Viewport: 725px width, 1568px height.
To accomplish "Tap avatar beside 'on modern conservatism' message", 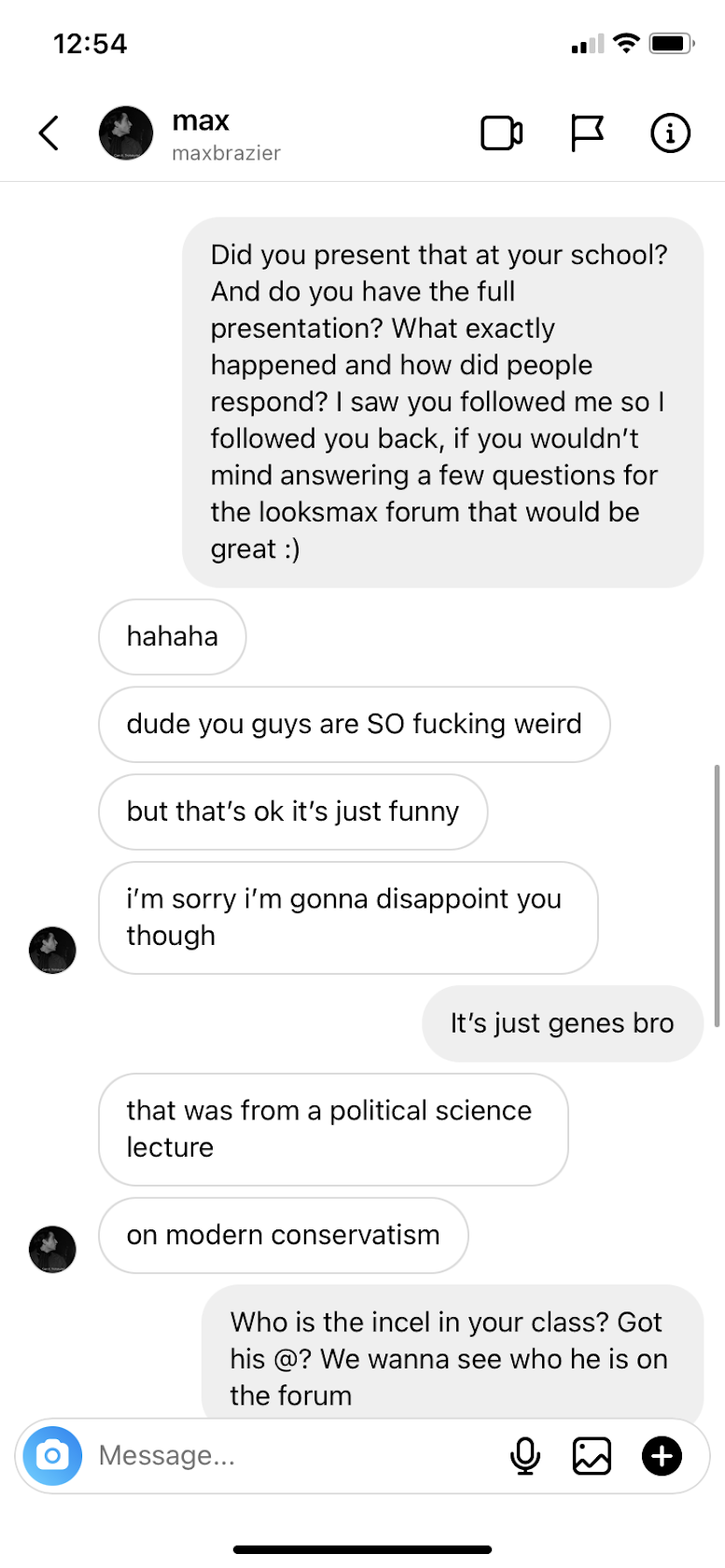I will click(52, 1249).
